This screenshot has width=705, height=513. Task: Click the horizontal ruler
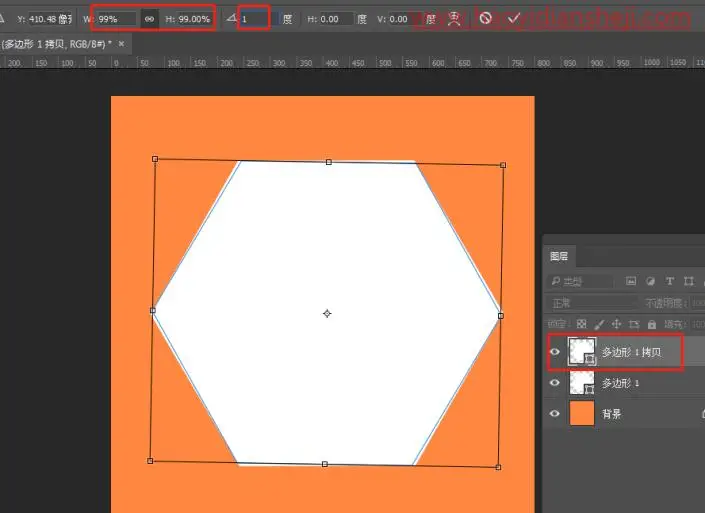point(352,62)
